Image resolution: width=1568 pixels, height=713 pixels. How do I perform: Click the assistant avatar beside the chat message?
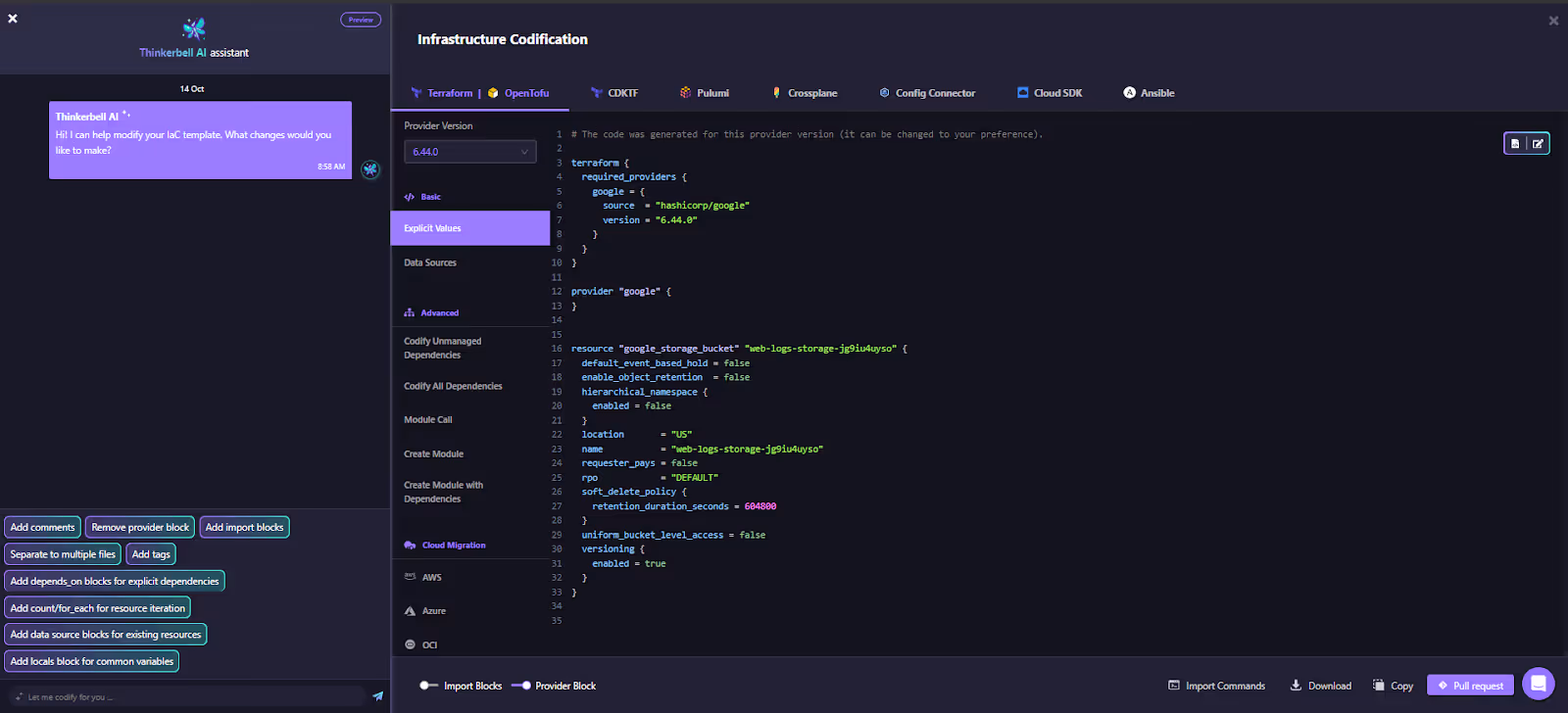pos(370,169)
